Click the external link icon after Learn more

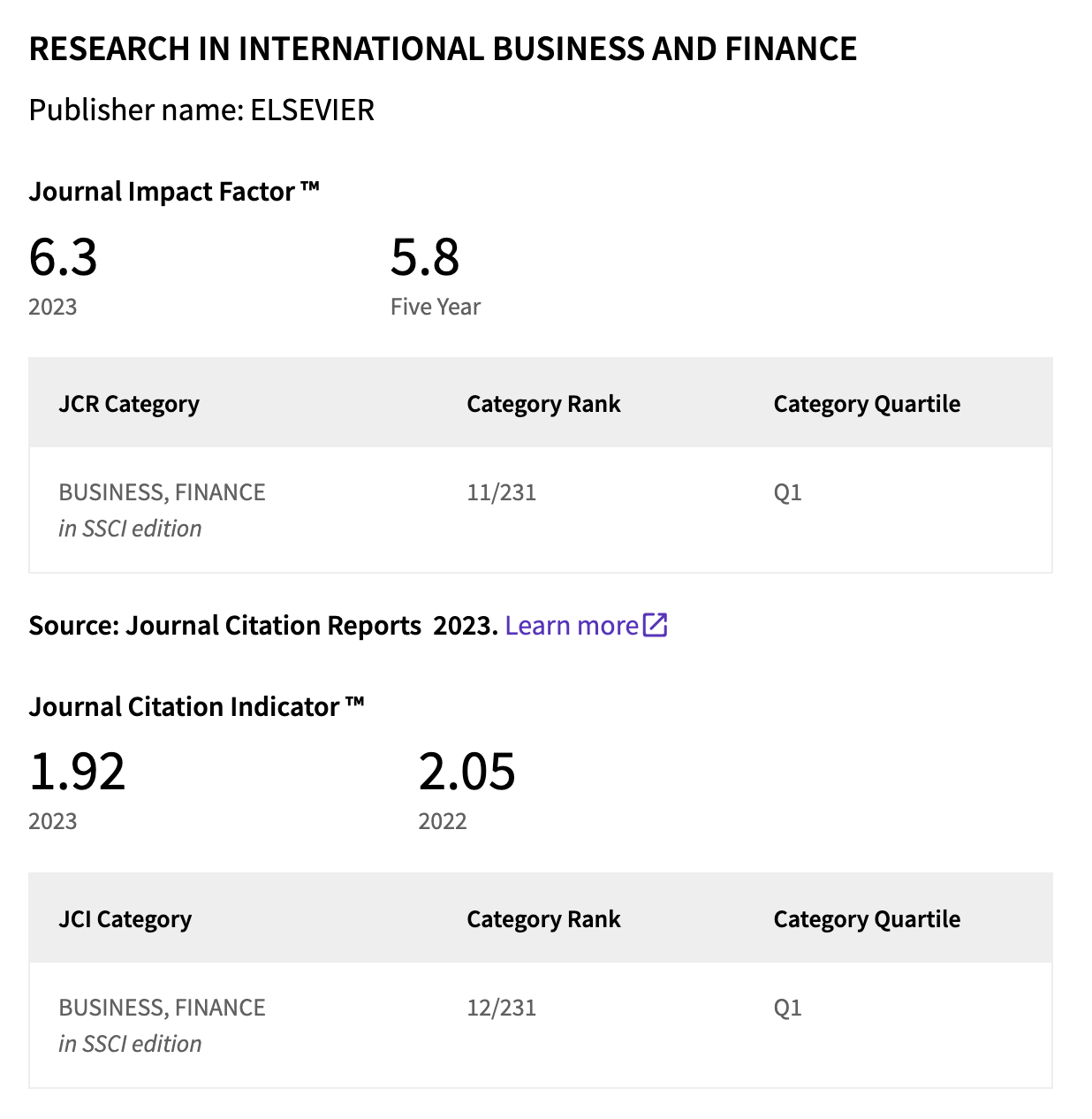(655, 625)
